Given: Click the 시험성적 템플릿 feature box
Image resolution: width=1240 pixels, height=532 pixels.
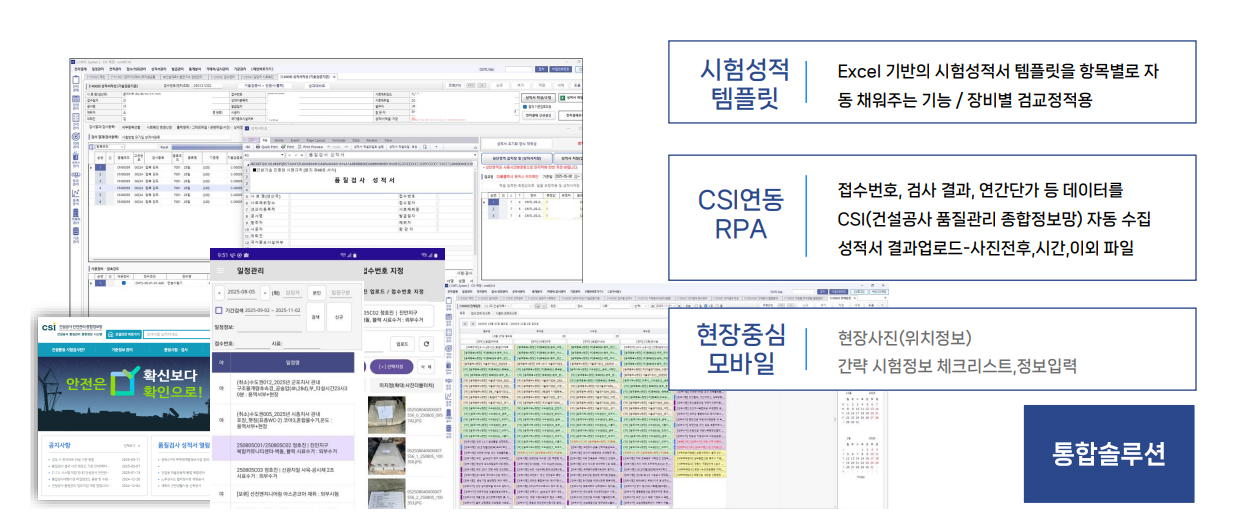Looking at the screenshot, I should (932, 82).
